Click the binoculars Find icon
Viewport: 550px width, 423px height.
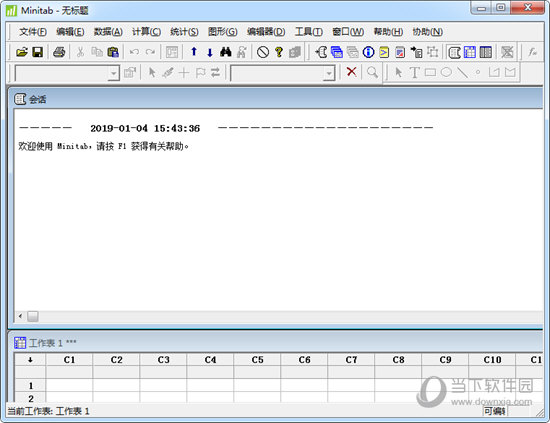pos(226,52)
